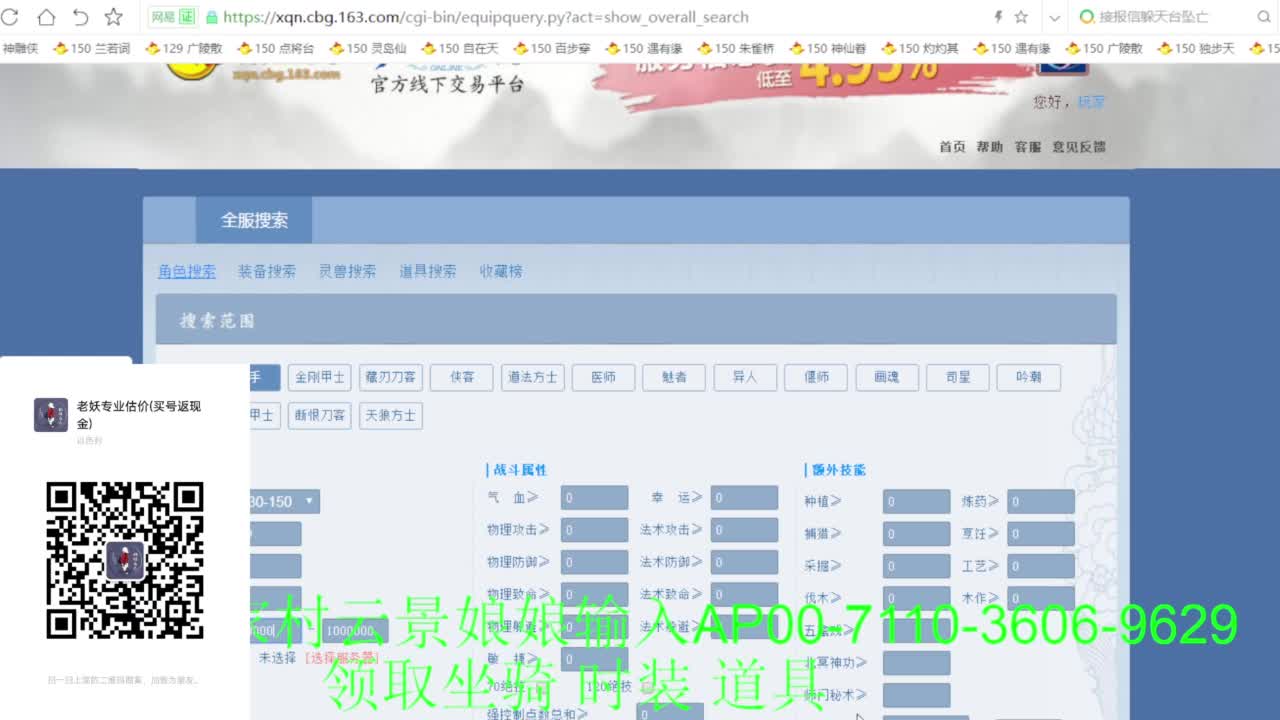Click the 工艺 skill value field

(x=1041, y=566)
